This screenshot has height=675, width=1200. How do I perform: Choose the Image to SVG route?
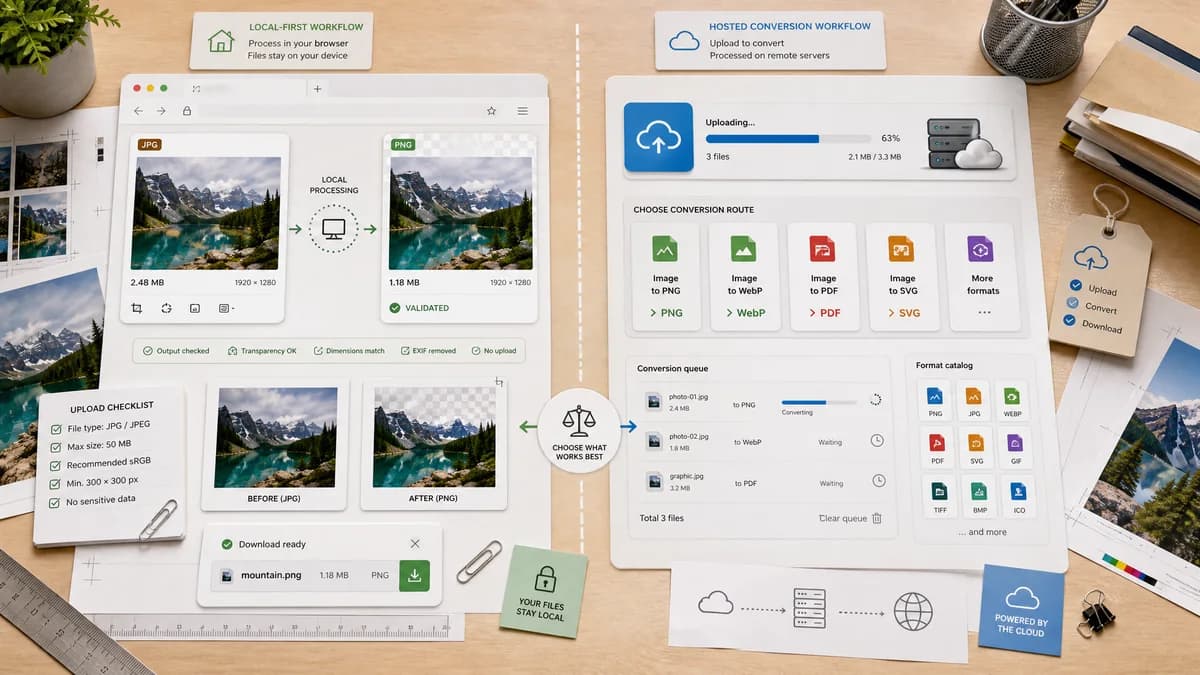pyautogui.click(x=902, y=277)
